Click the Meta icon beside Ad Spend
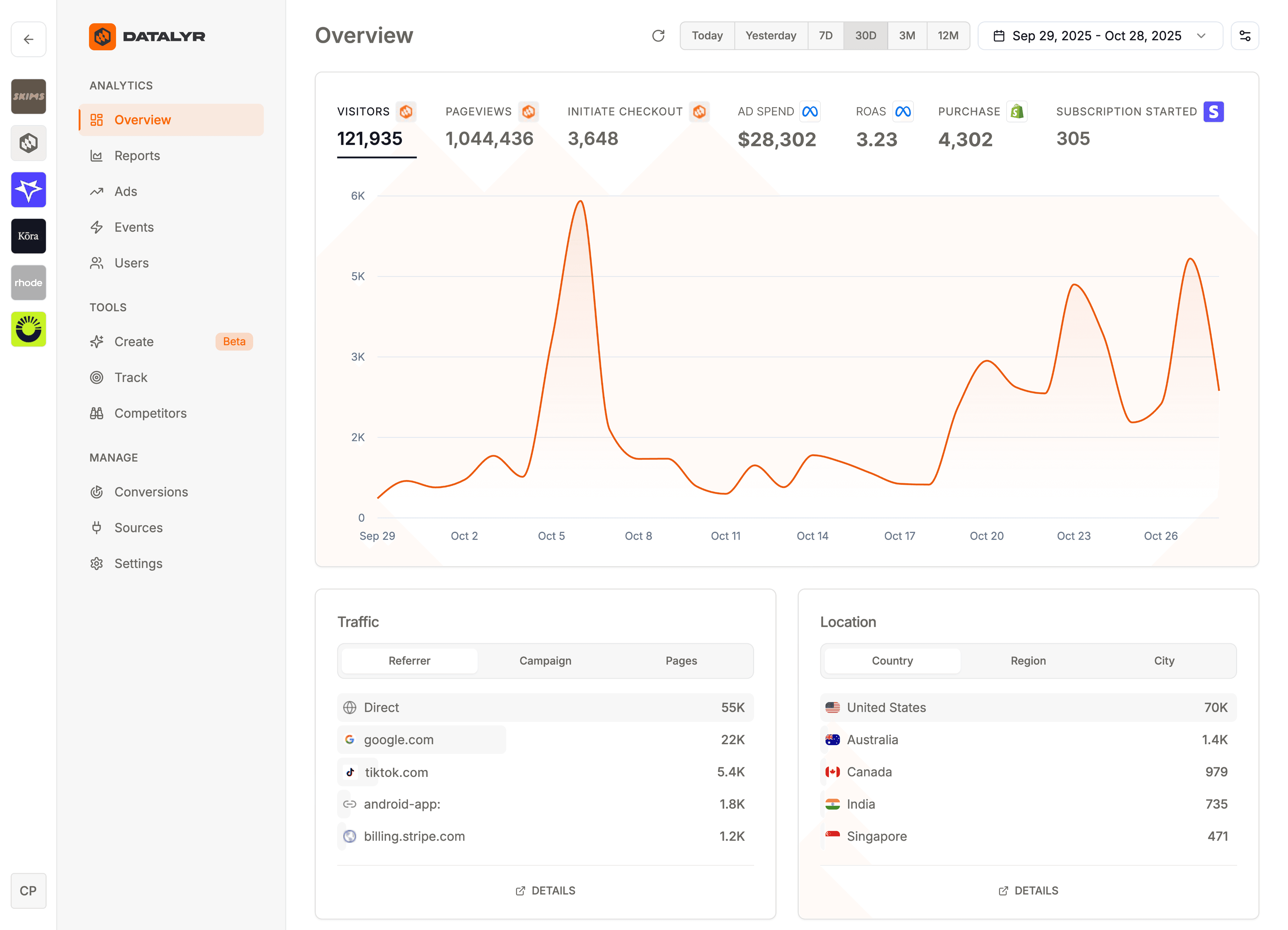This screenshot has height=930, width=1288. point(810,111)
